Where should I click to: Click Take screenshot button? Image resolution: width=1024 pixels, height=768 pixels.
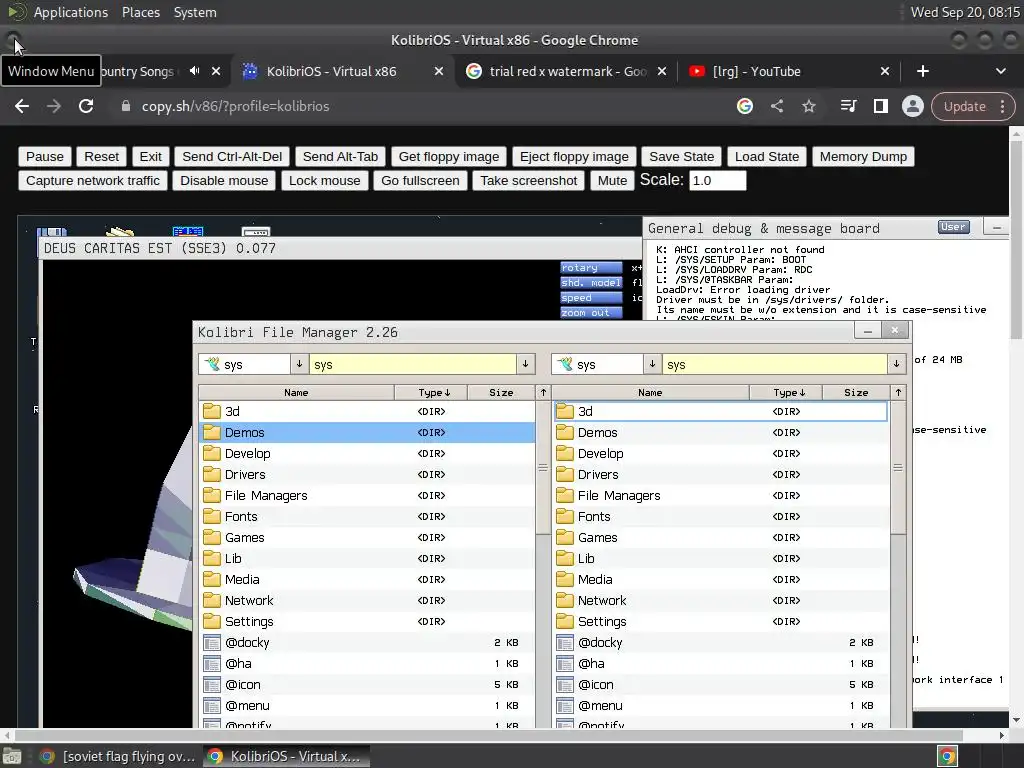(528, 181)
